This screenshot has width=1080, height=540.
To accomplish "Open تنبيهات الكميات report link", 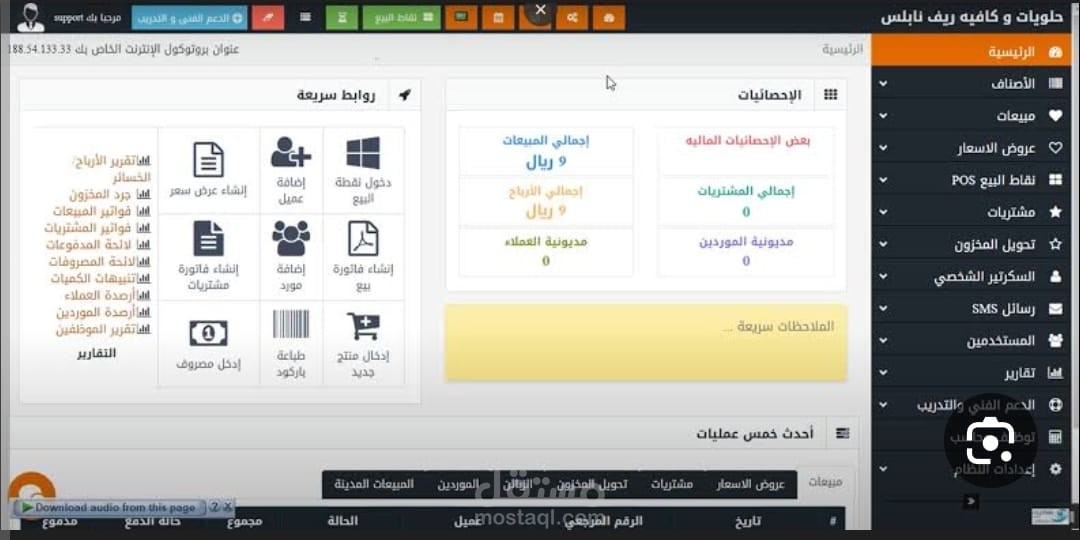I will point(100,278).
